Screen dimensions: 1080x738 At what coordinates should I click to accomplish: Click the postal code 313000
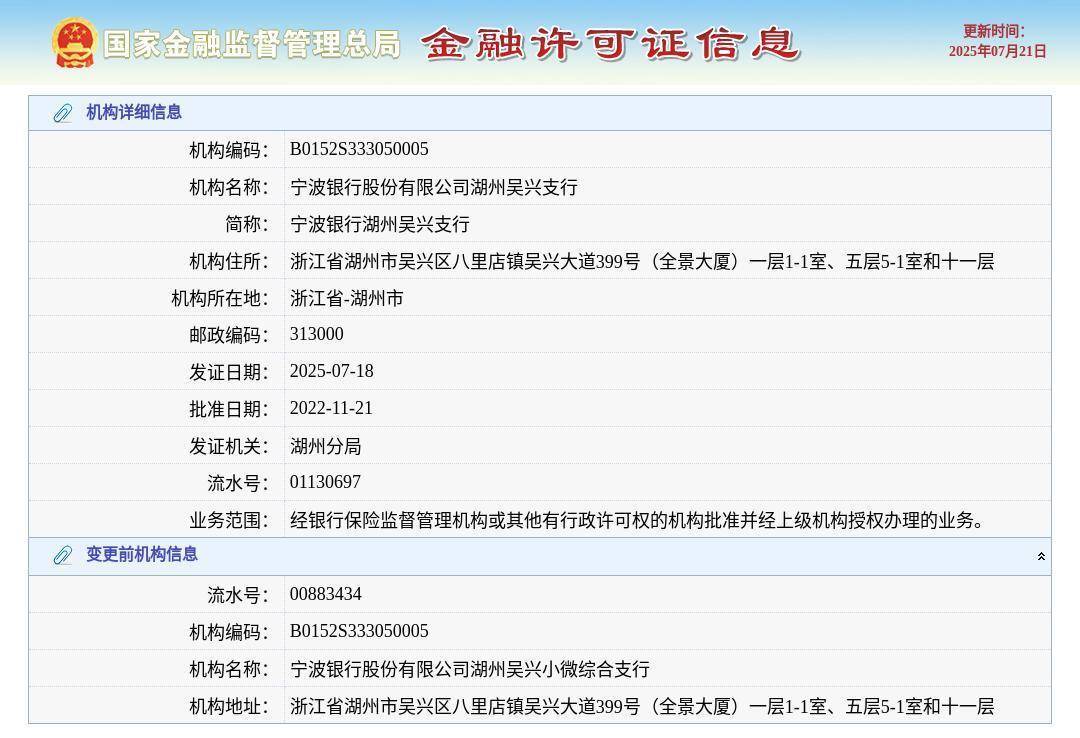pos(316,334)
